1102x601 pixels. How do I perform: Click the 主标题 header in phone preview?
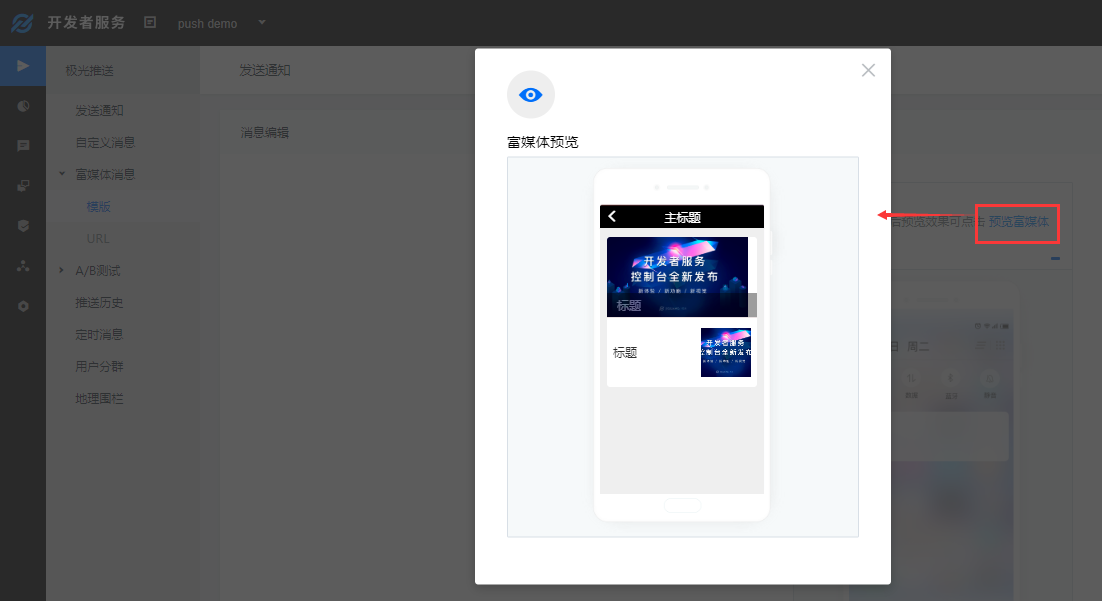click(682, 218)
